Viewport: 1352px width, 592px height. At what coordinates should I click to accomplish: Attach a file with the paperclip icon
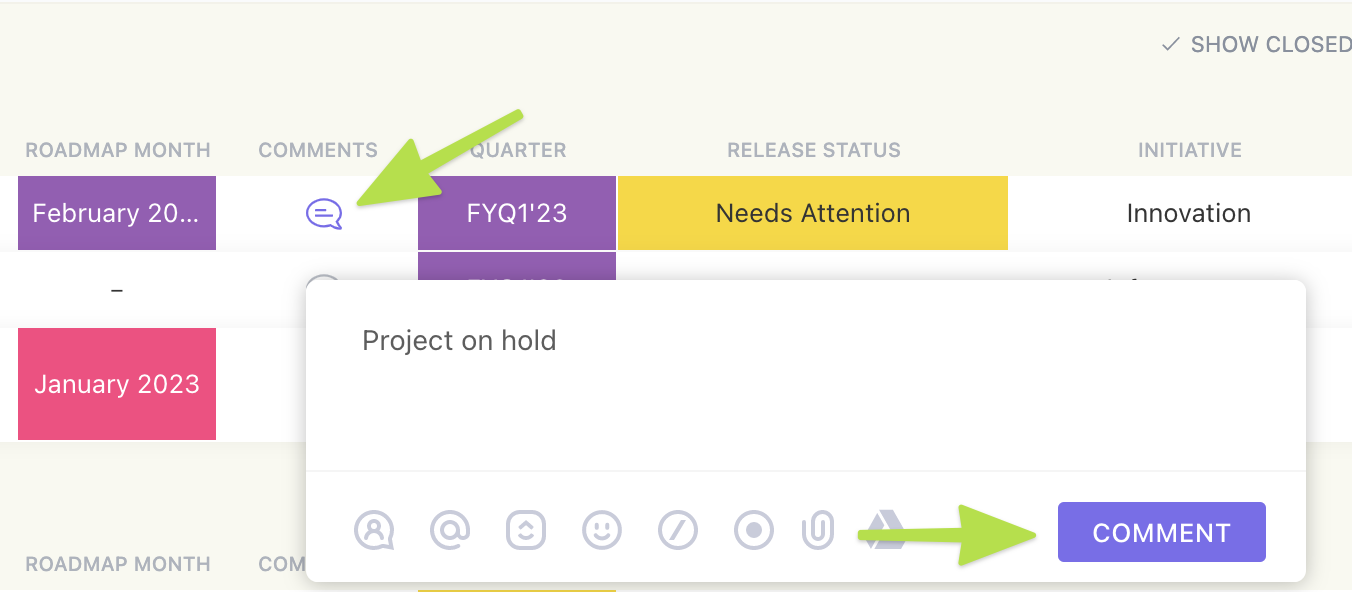pos(818,531)
